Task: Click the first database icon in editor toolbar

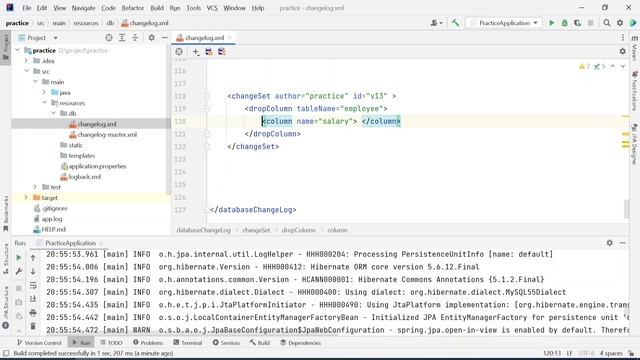Action: (209, 52)
